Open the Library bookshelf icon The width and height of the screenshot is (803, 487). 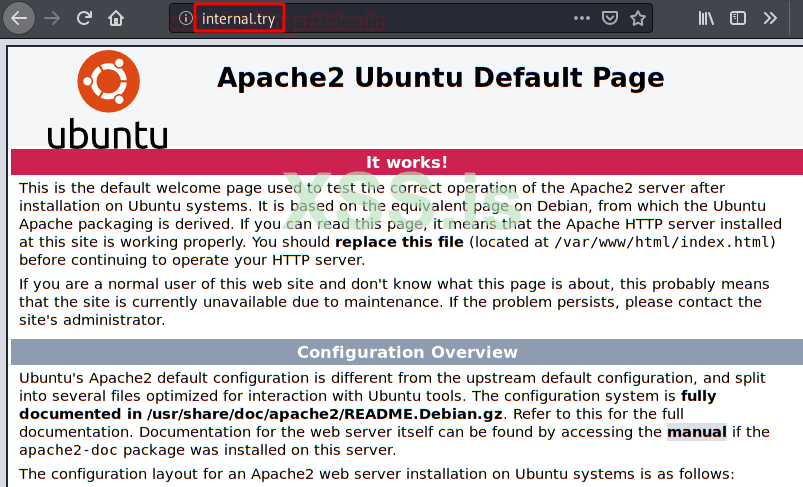(x=706, y=18)
